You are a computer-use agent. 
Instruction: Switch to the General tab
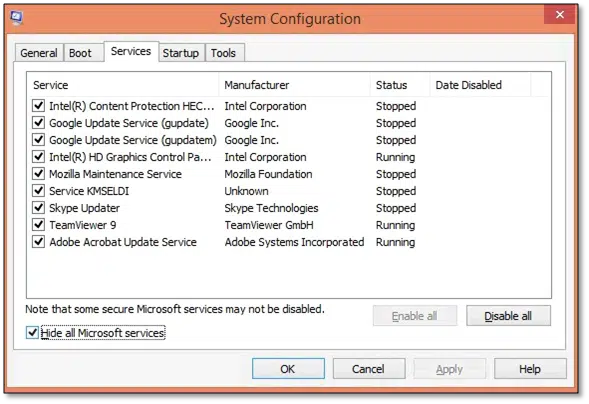[x=39, y=53]
